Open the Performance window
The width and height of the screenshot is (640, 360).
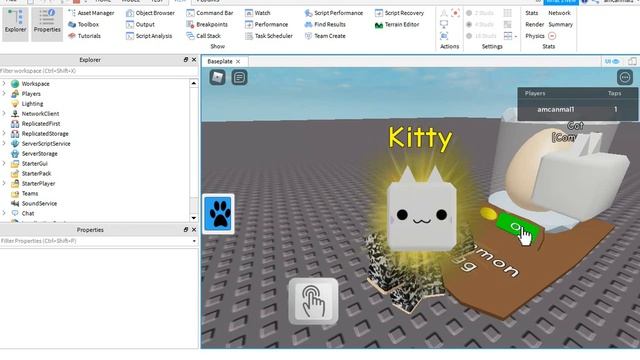(267, 24)
